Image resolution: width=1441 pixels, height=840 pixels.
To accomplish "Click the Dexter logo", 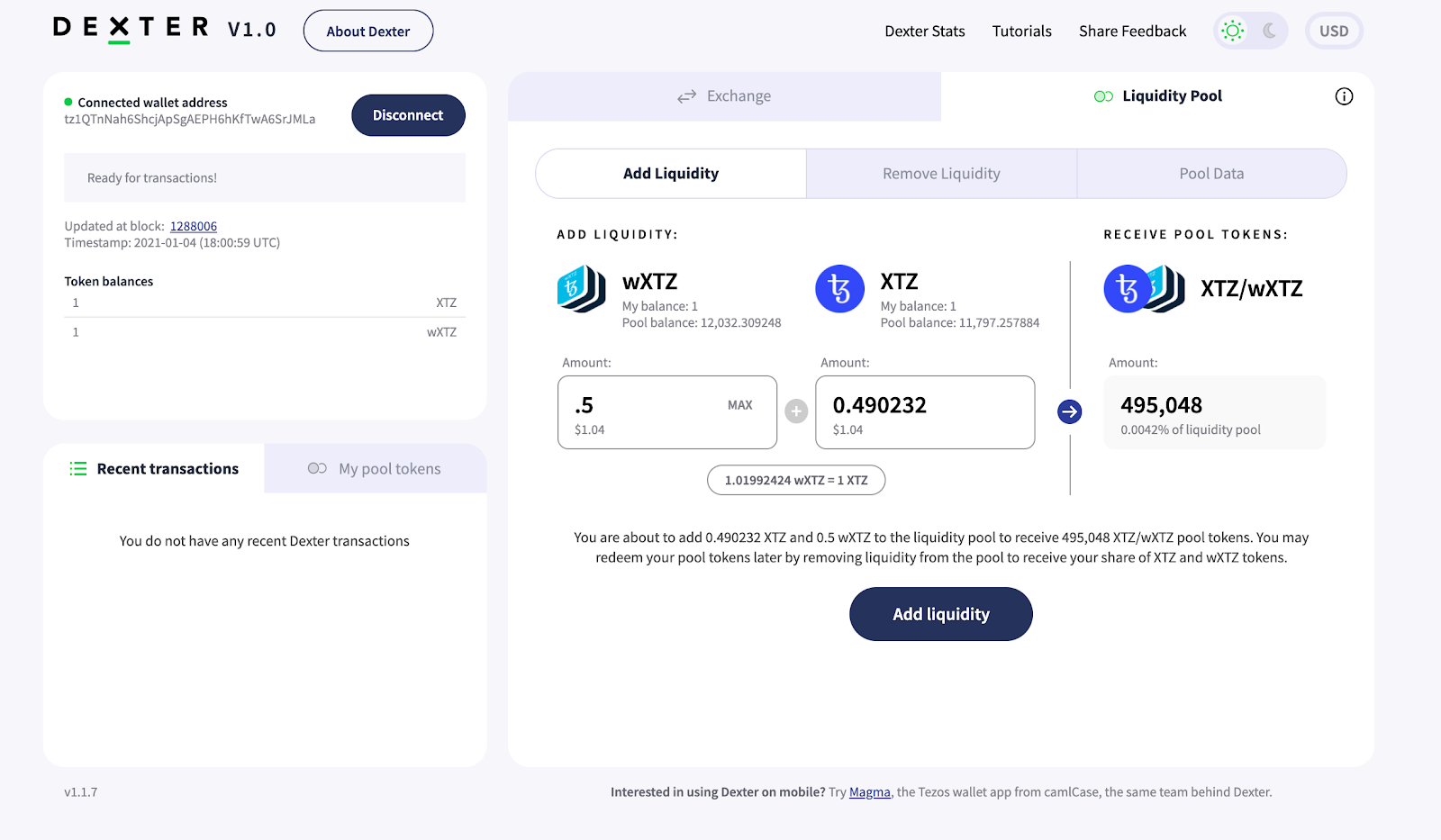I will [x=131, y=29].
